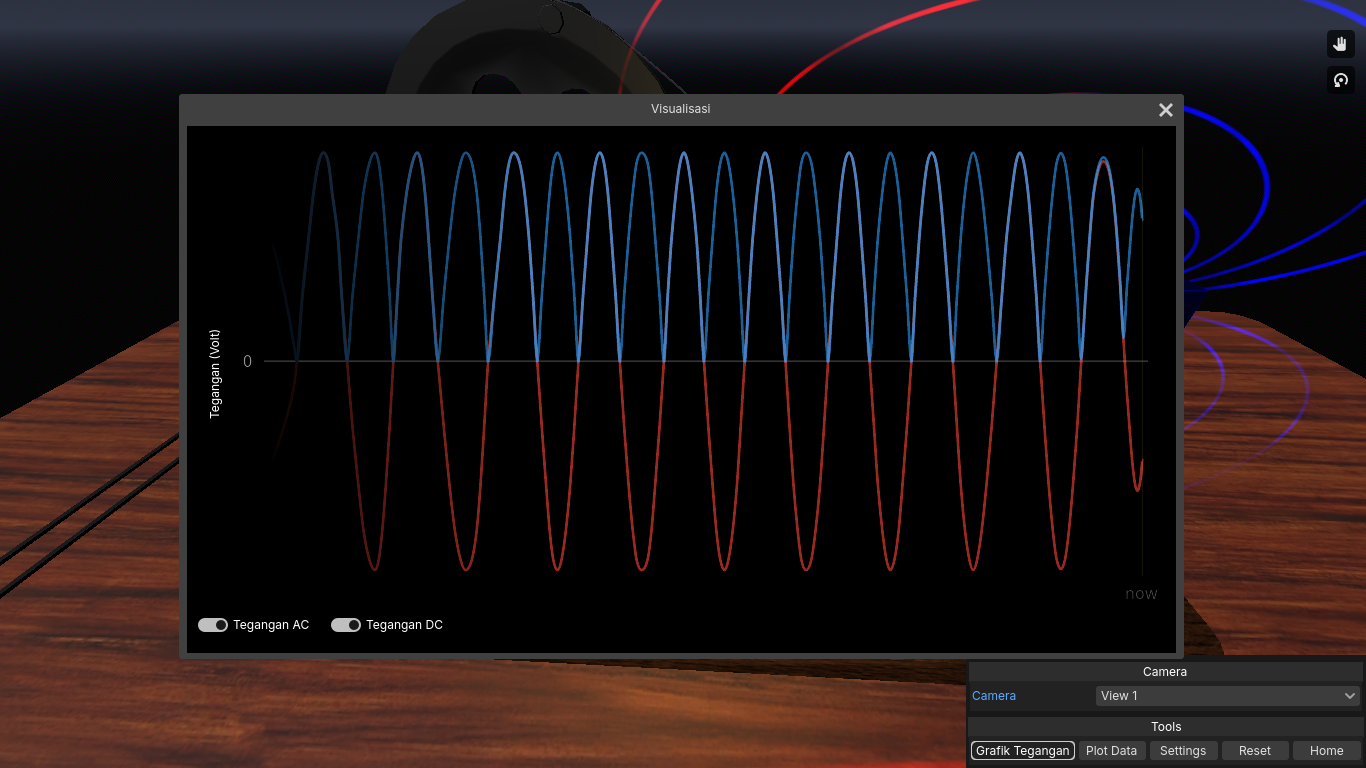Activate the hand pan tool icon
Viewport: 1366px width, 768px height.
tap(1340, 44)
